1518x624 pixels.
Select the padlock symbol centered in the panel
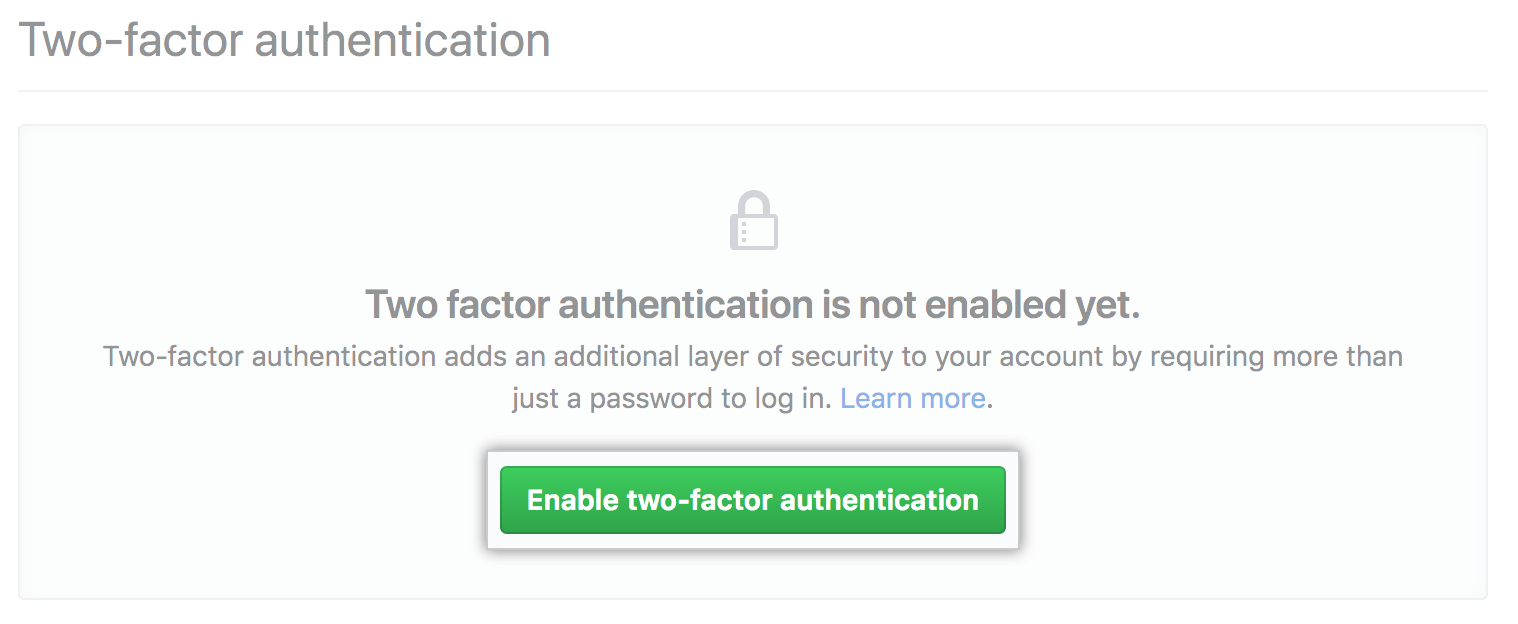(x=755, y=218)
